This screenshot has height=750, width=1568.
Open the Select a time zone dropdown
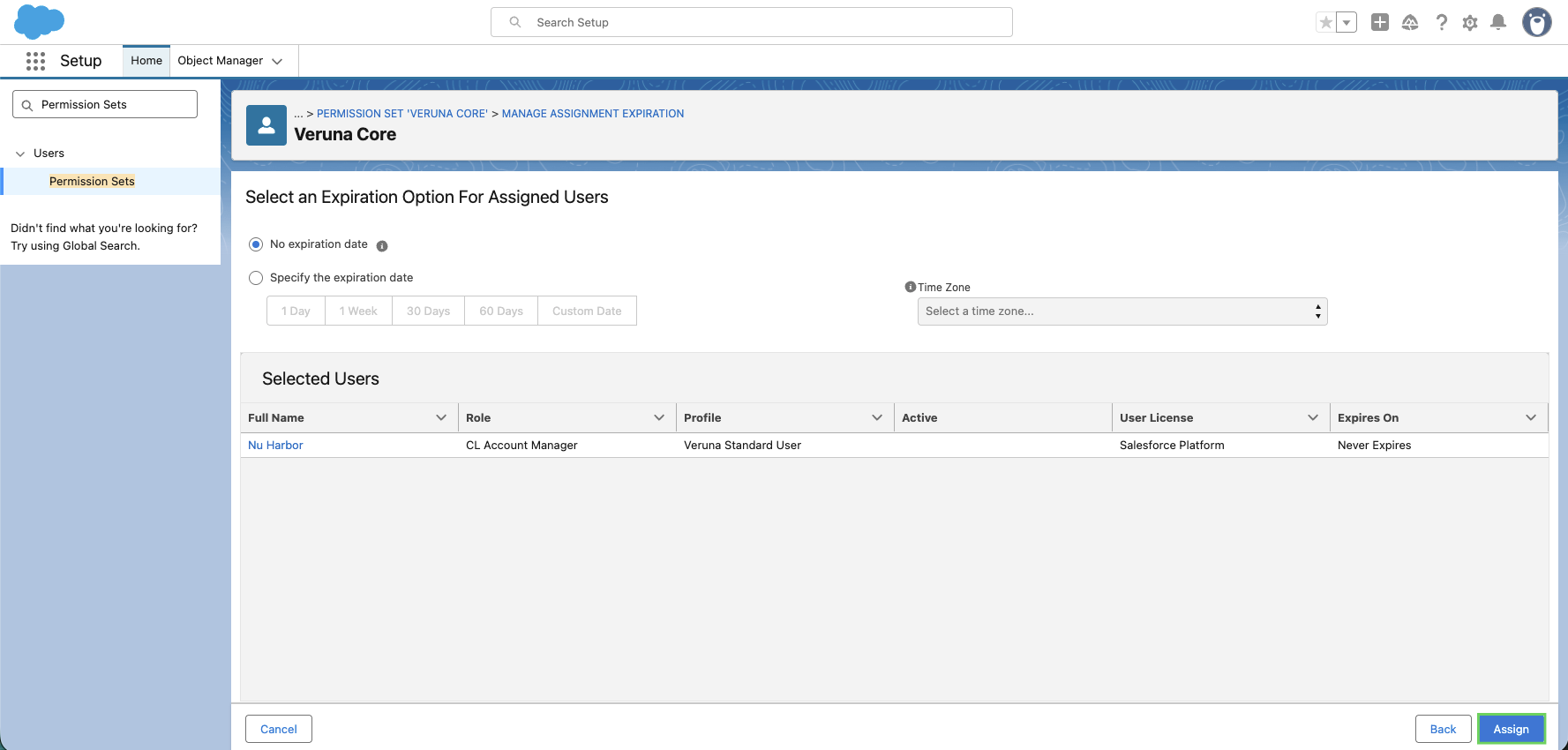point(1122,311)
